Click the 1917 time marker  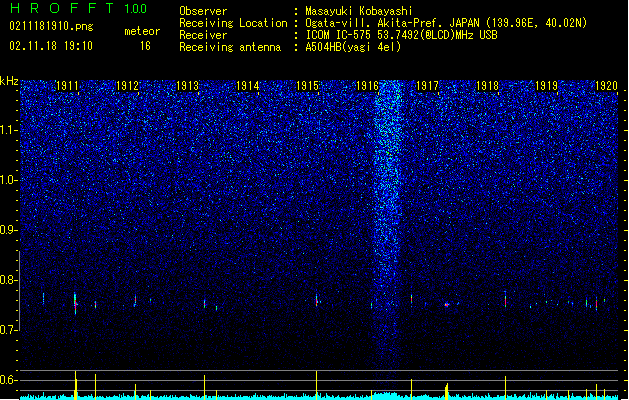427,86
